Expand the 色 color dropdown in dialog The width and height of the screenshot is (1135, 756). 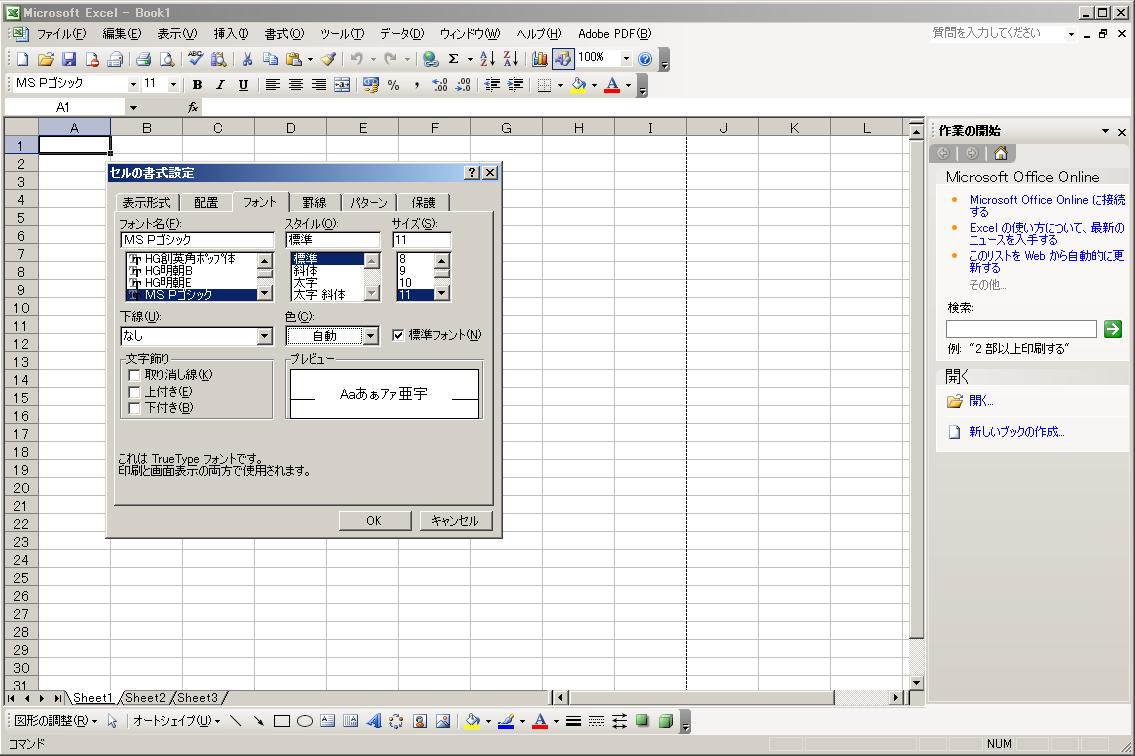pos(370,337)
